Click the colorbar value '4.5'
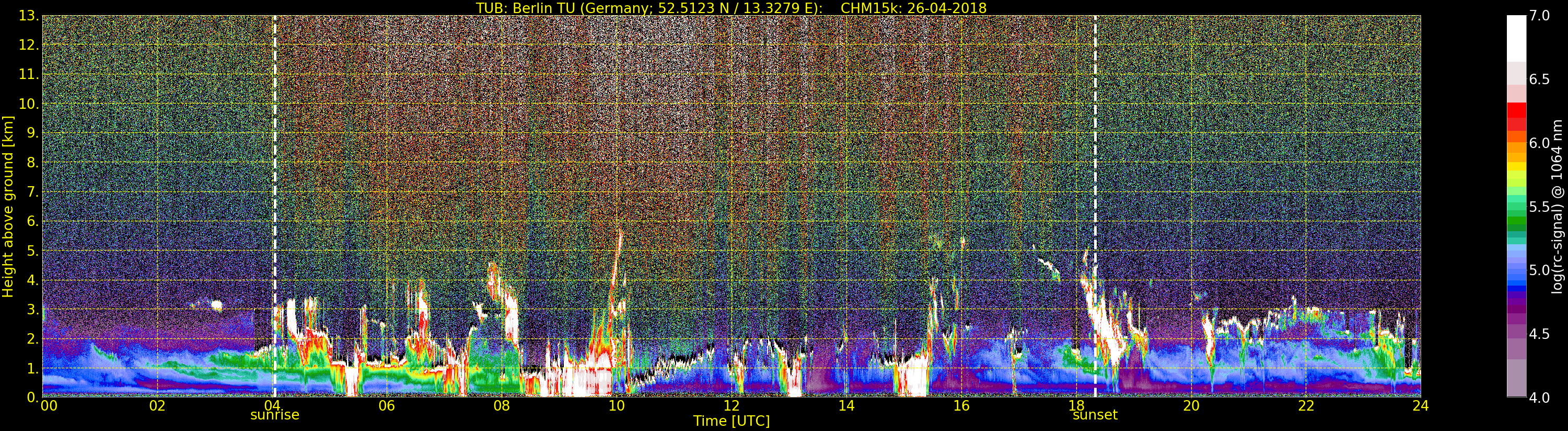Image resolution: width=1568 pixels, height=431 pixels. coord(1539,334)
